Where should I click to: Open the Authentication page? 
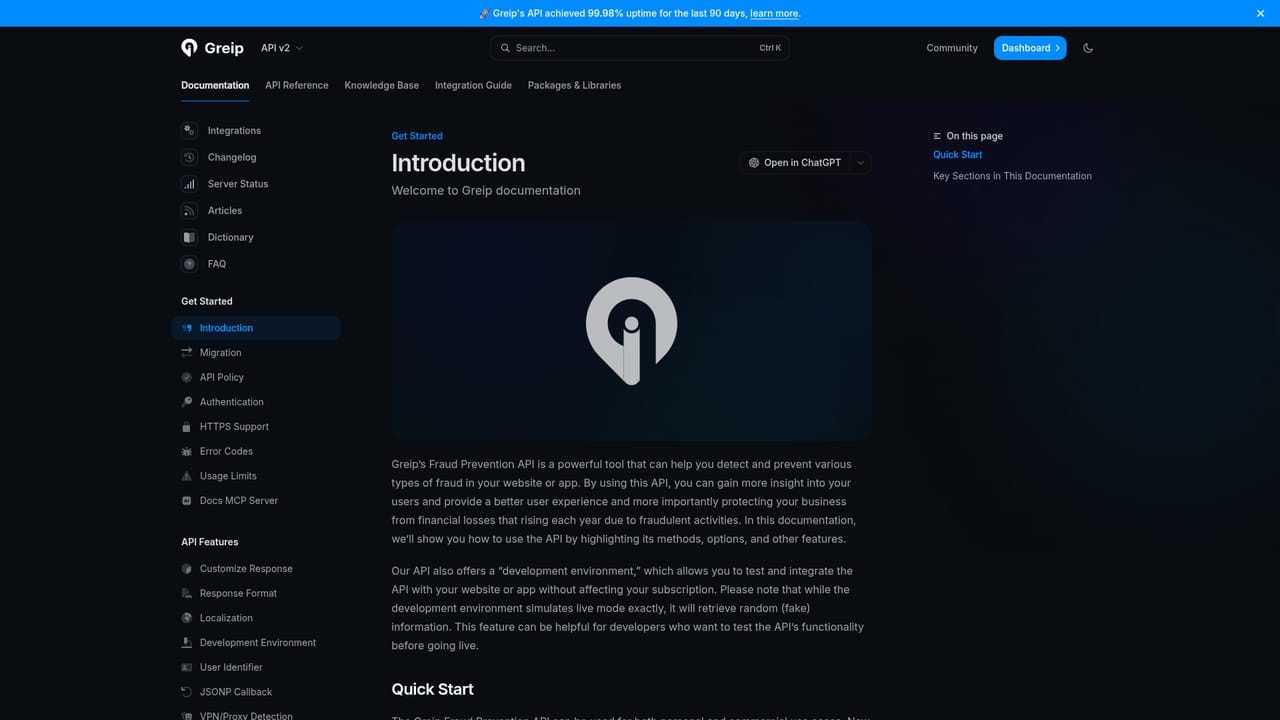(x=256, y=402)
